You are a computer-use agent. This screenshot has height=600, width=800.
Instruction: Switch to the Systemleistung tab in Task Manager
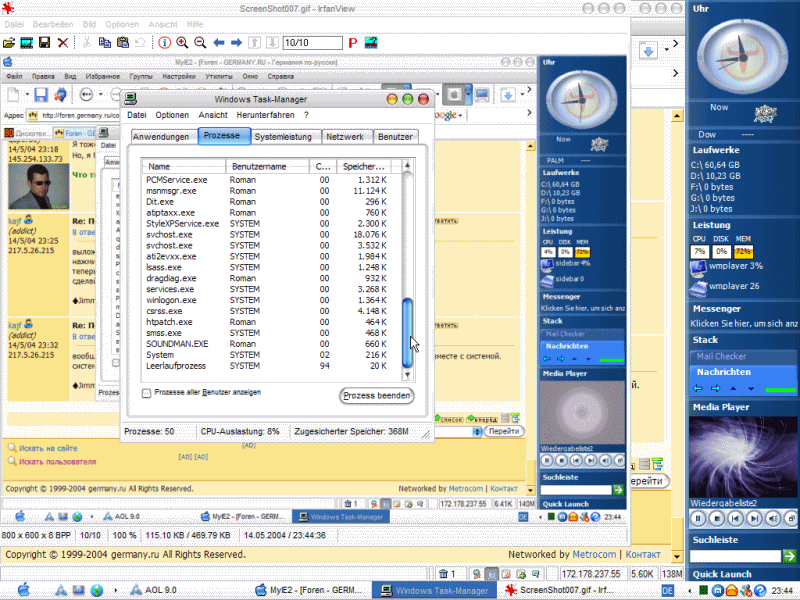pos(283,137)
